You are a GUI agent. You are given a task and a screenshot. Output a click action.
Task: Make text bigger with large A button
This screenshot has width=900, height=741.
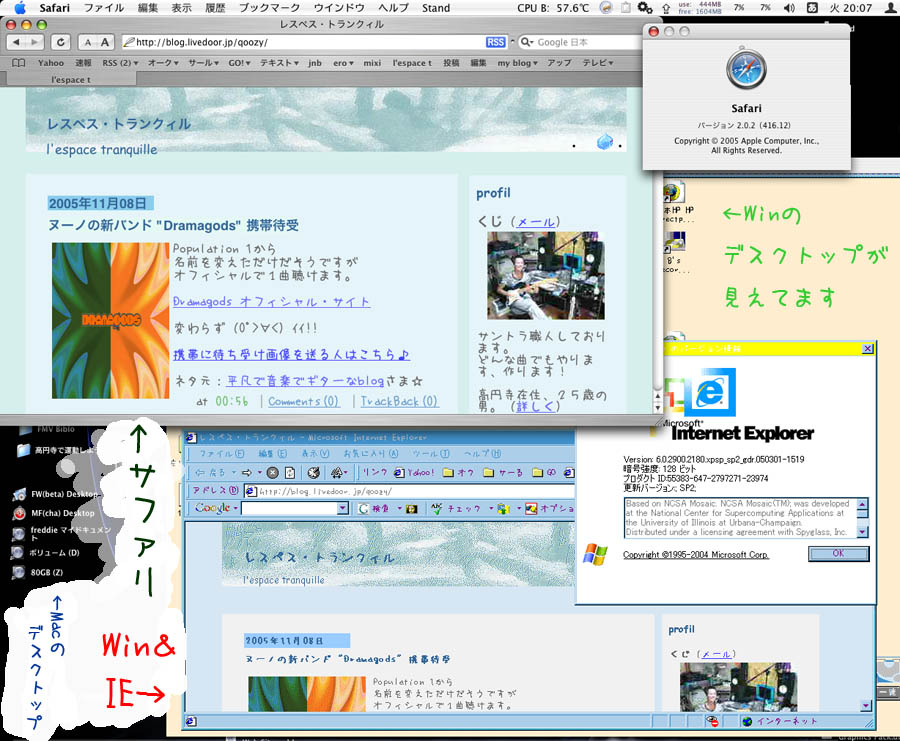105,42
